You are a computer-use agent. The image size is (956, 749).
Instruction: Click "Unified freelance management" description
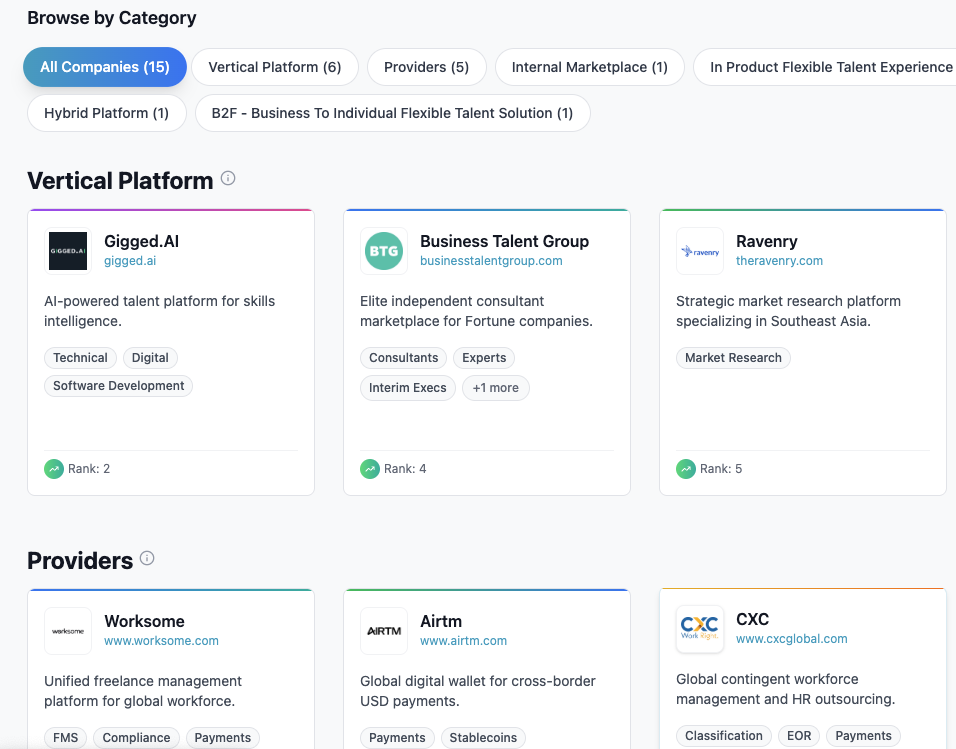143,691
